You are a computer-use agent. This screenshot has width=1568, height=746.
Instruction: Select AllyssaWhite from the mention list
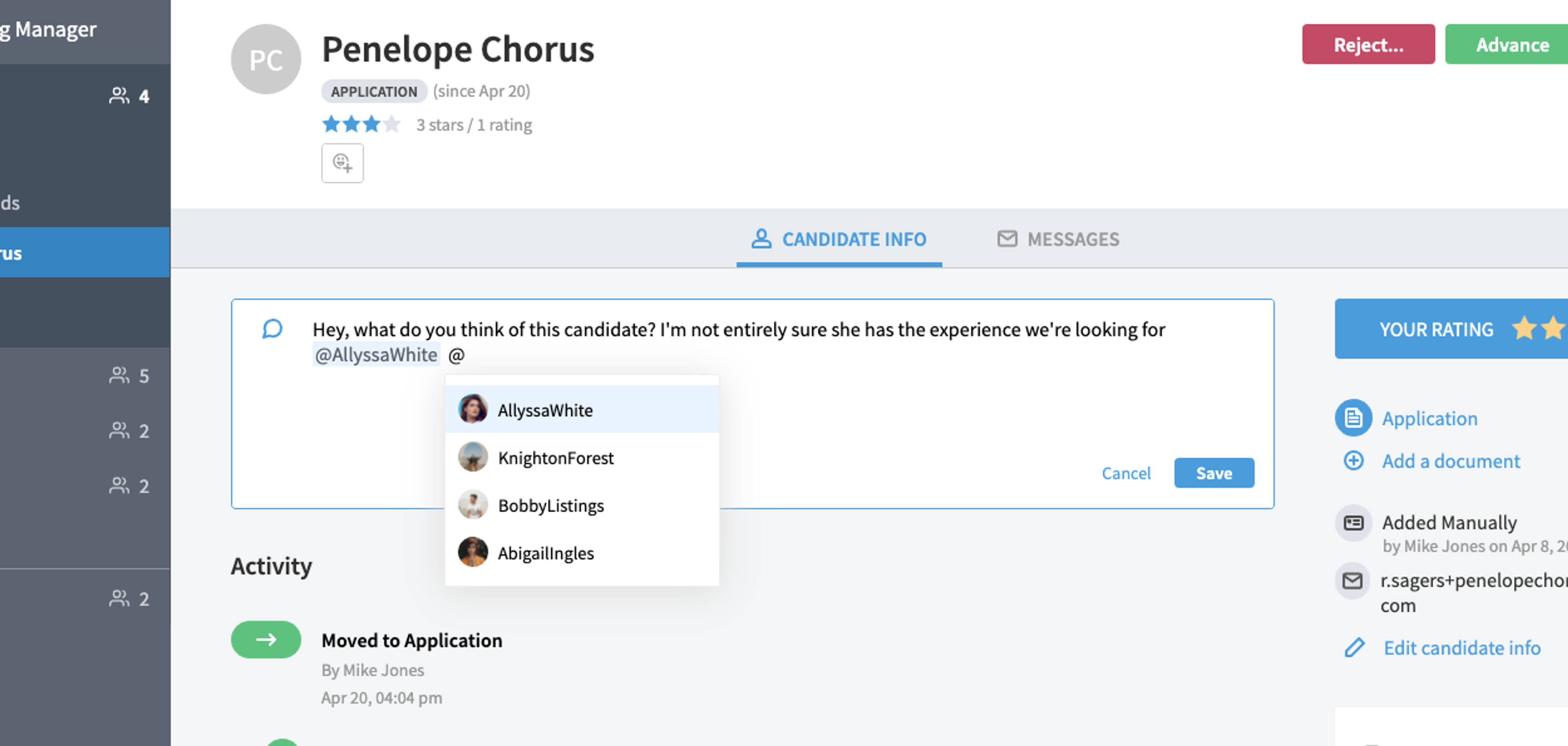[582, 409]
